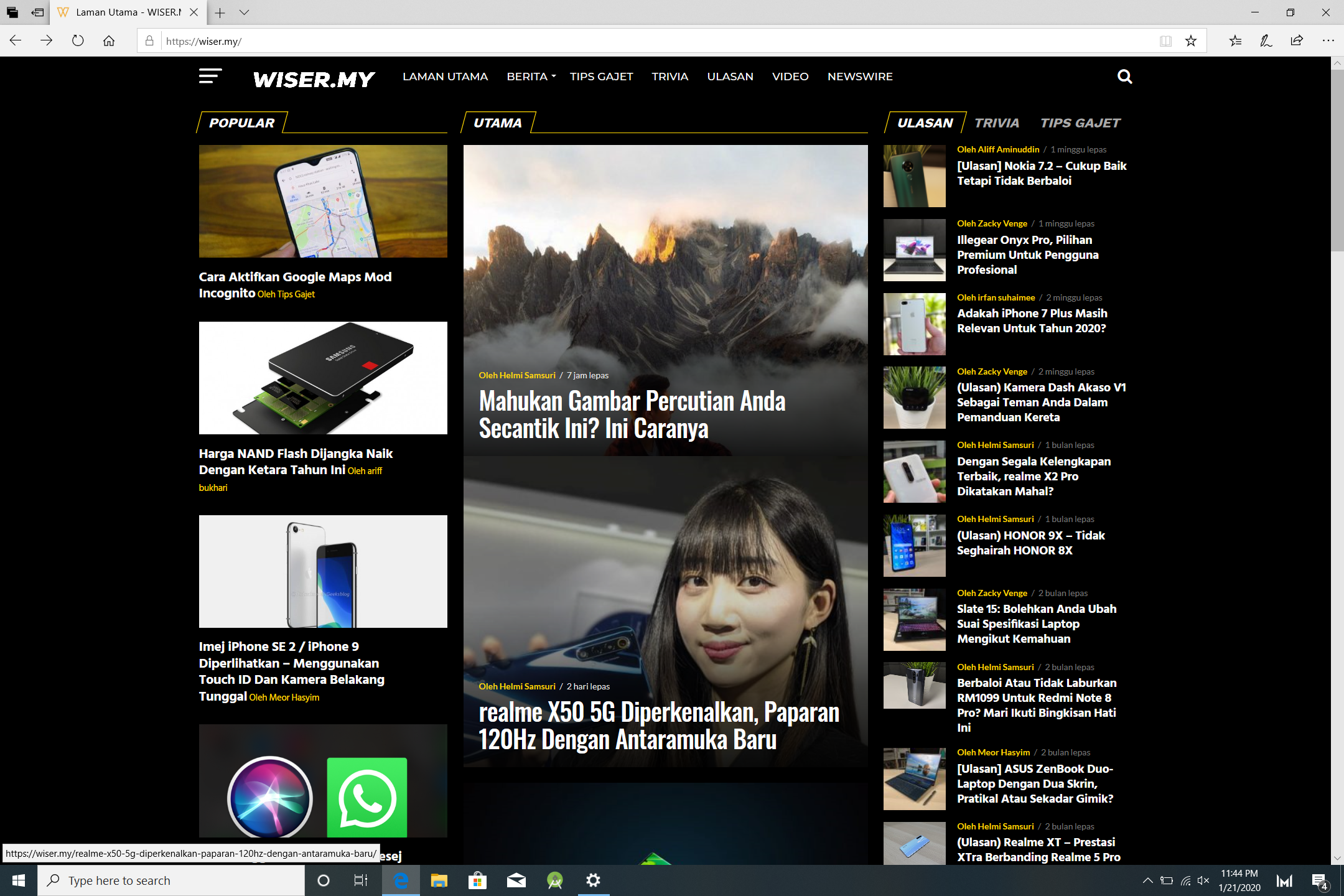Viewport: 1344px width, 896px height.
Task: Open TIPS GAJET in navigation bar
Action: (x=601, y=77)
